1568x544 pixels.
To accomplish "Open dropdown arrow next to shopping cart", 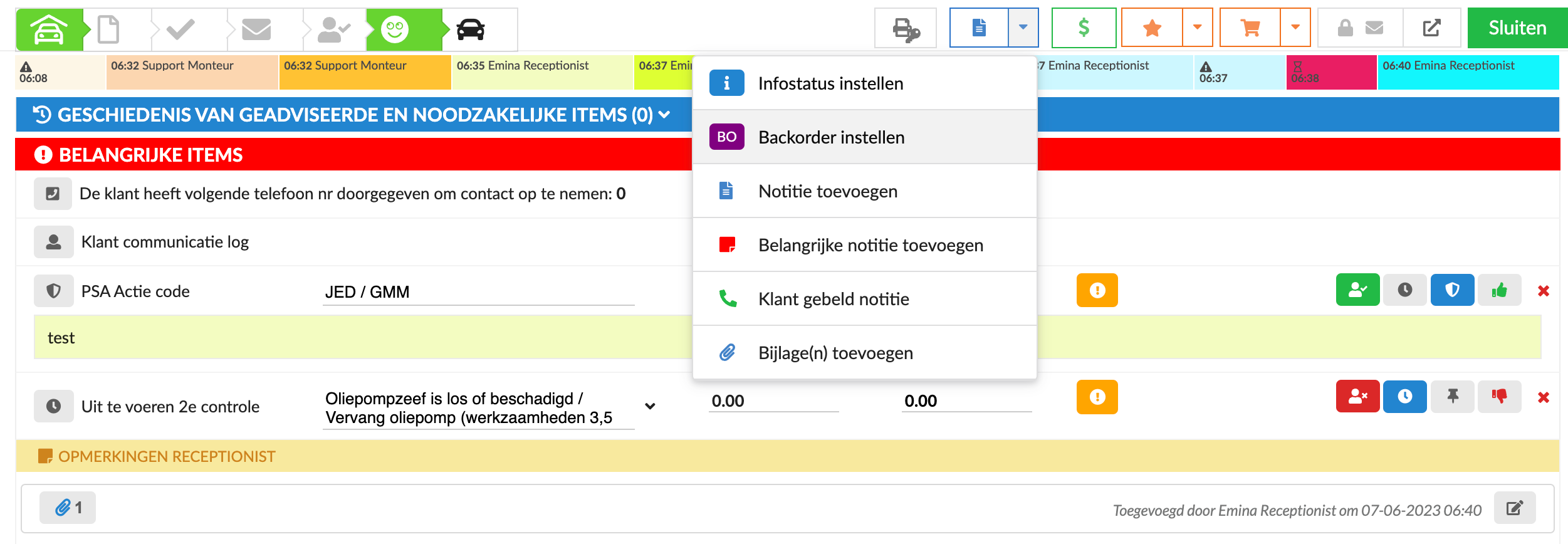I will coord(1295,28).
